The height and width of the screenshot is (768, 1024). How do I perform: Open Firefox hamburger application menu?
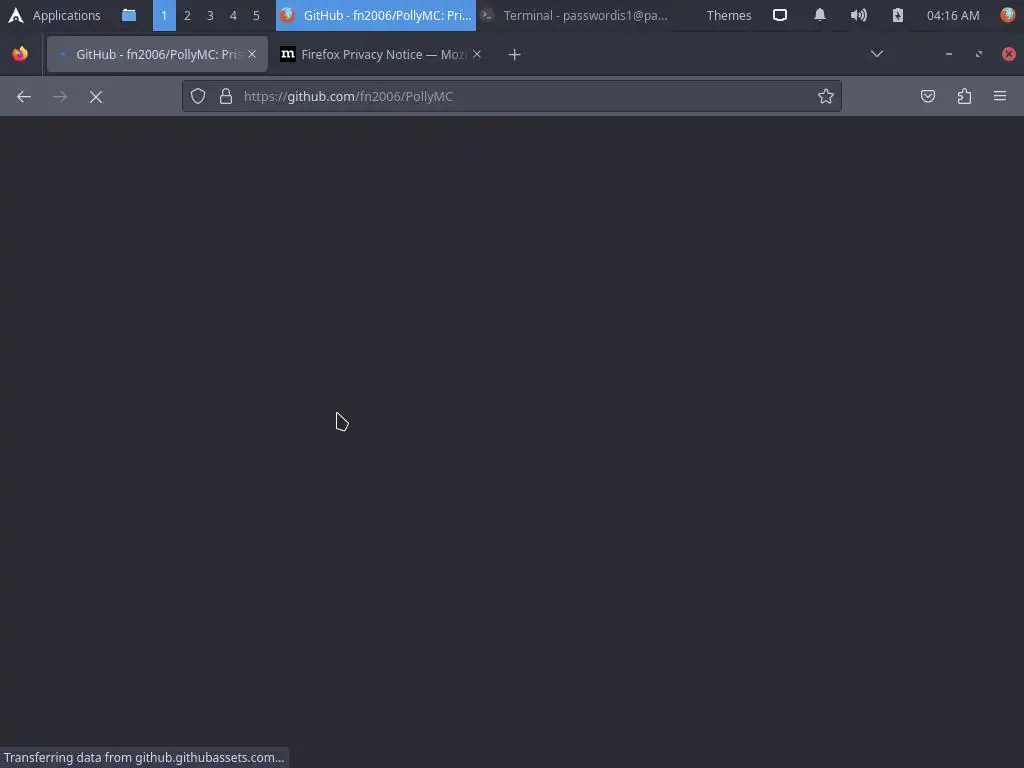coord(1000,97)
